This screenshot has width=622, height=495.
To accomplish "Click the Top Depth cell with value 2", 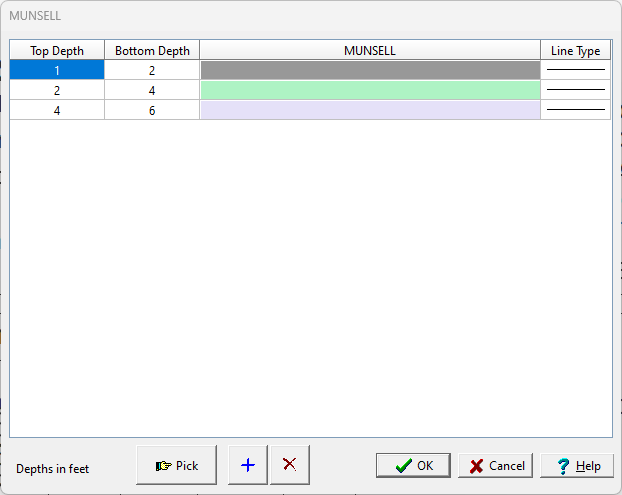I will pyautogui.click(x=57, y=90).
